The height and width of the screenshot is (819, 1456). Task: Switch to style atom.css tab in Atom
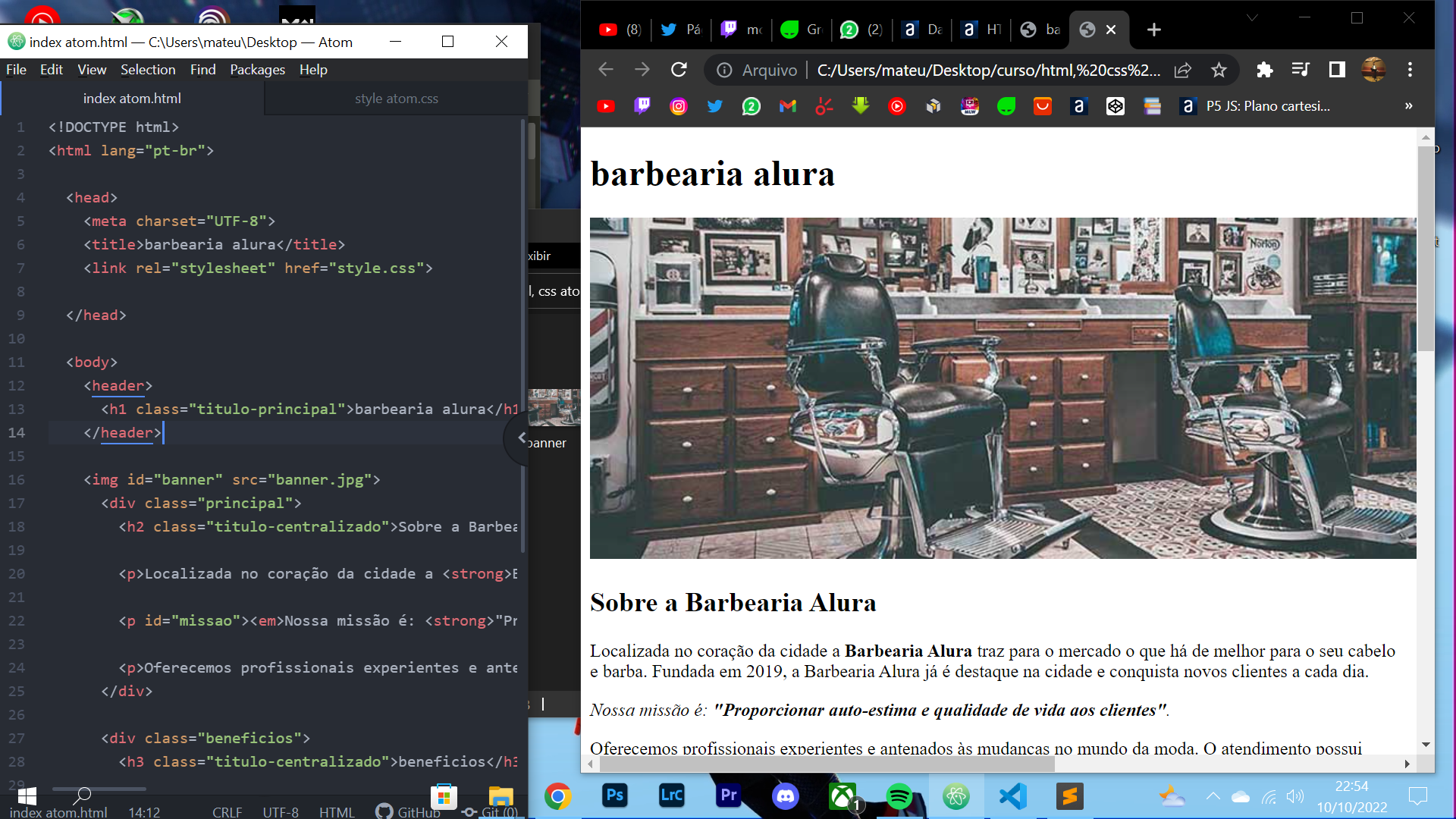396,99
